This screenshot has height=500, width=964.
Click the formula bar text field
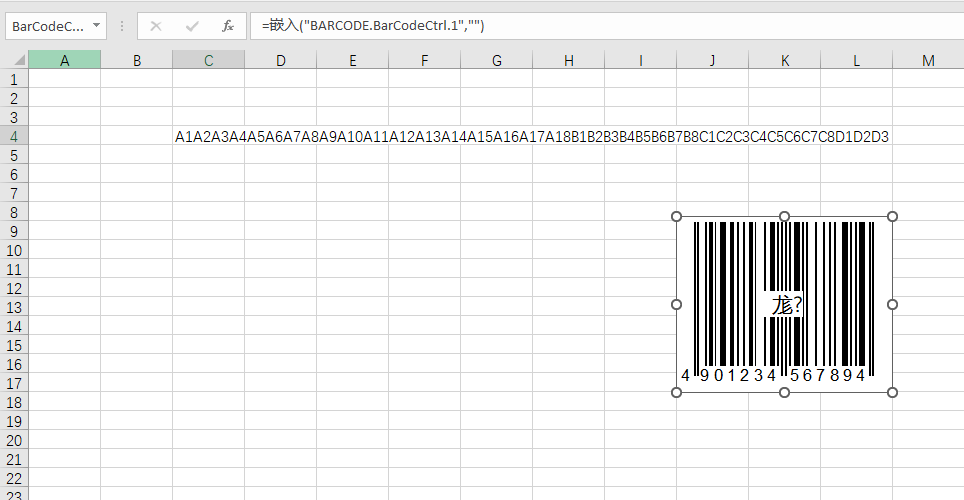[x=600, y=26]
